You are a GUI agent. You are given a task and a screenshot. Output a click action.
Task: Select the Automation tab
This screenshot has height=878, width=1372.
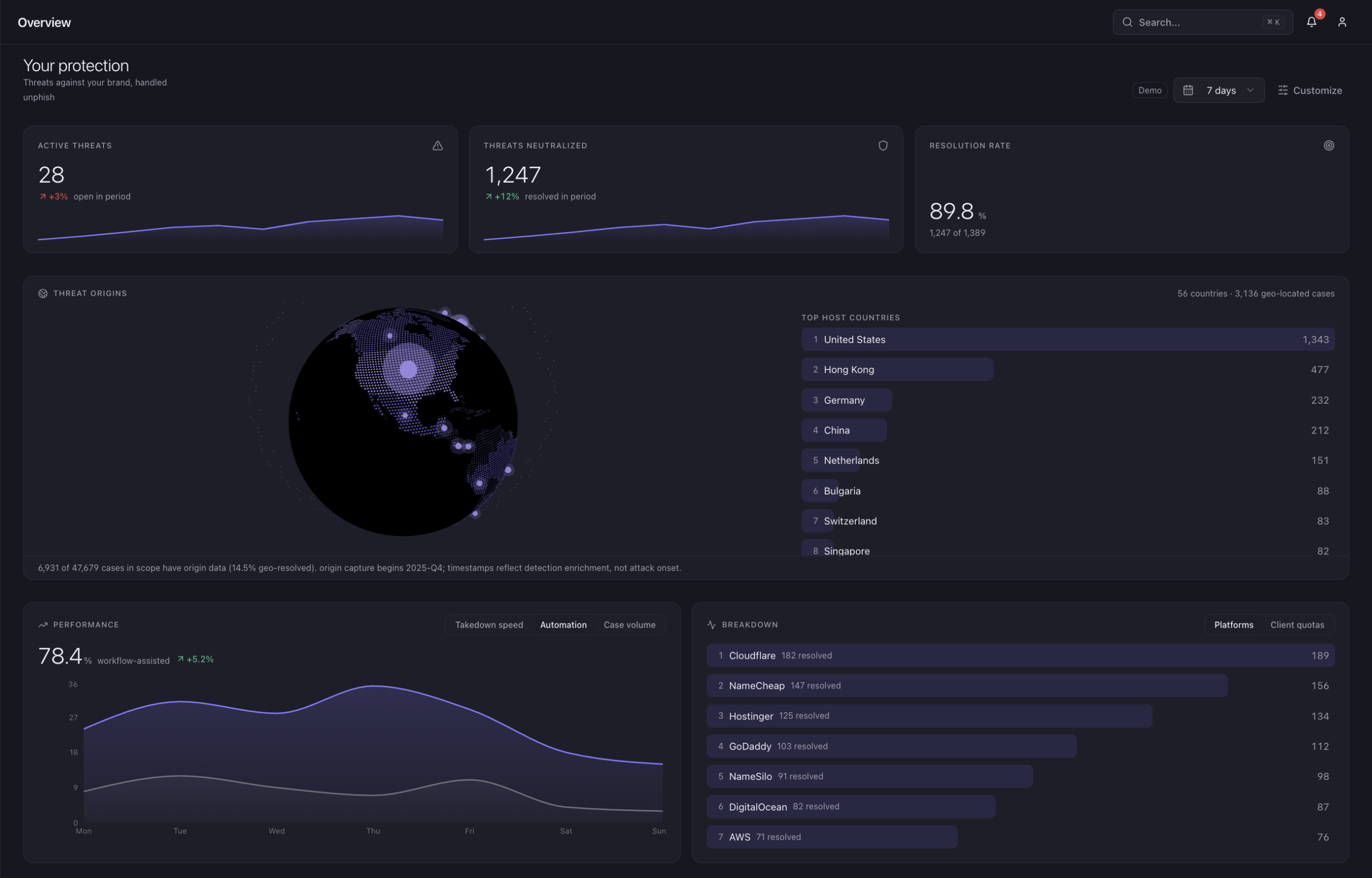563,625
